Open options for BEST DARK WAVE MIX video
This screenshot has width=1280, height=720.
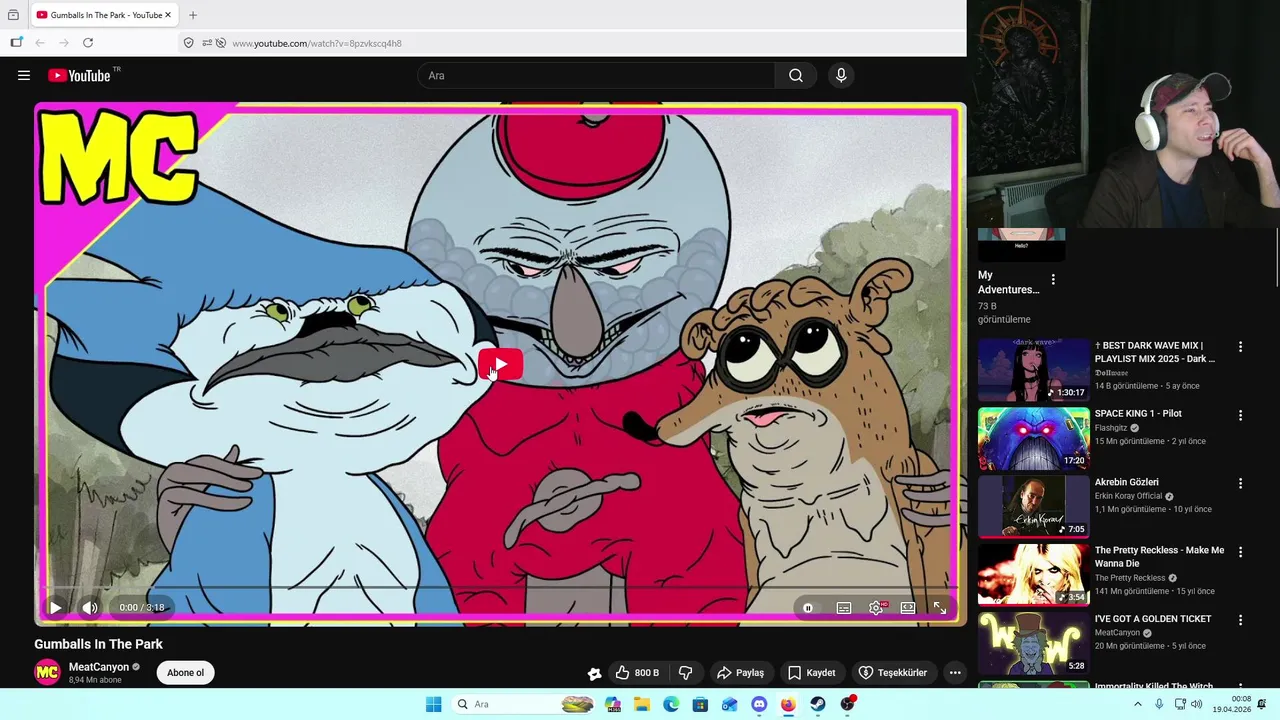(1241, 347)
